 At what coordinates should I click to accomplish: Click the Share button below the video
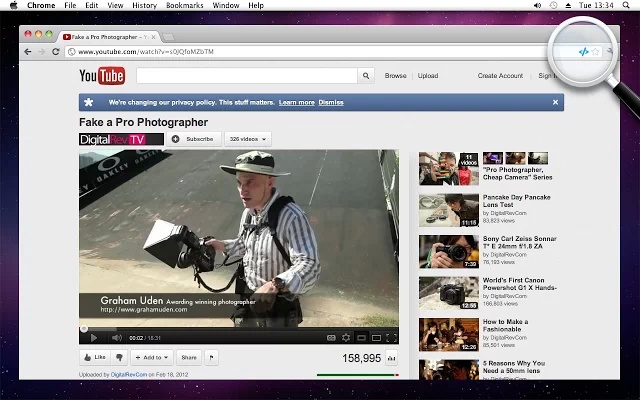coord(189,358)
